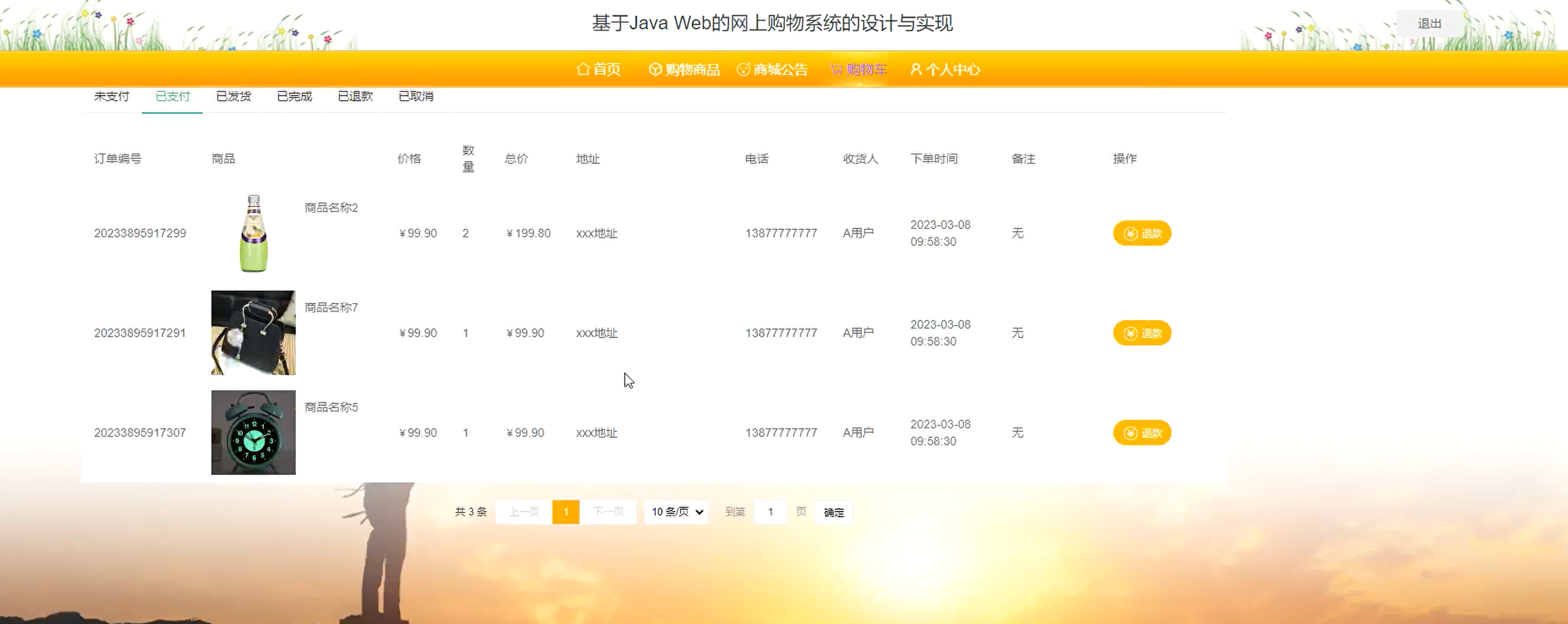Click order number 20233895917307
The image size is (1568, 624).
click(x=140, y=432)
